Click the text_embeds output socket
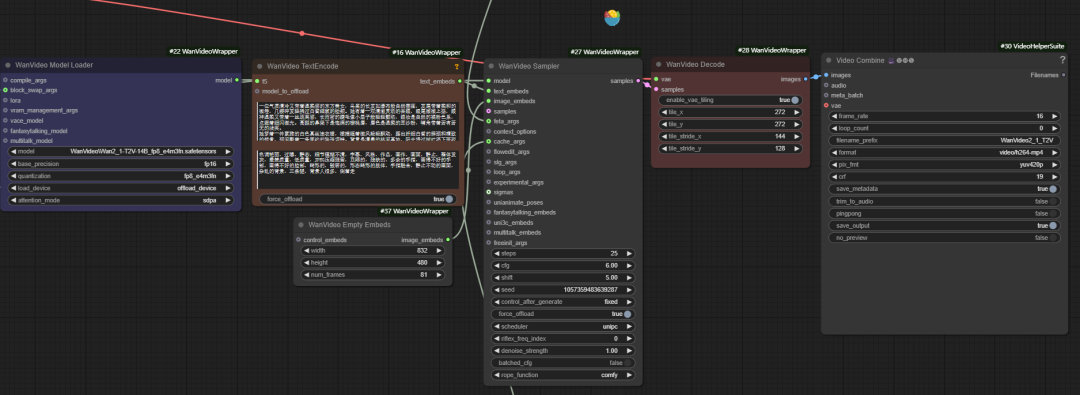Screen dimensions: 1080x395 click(460, 81)
